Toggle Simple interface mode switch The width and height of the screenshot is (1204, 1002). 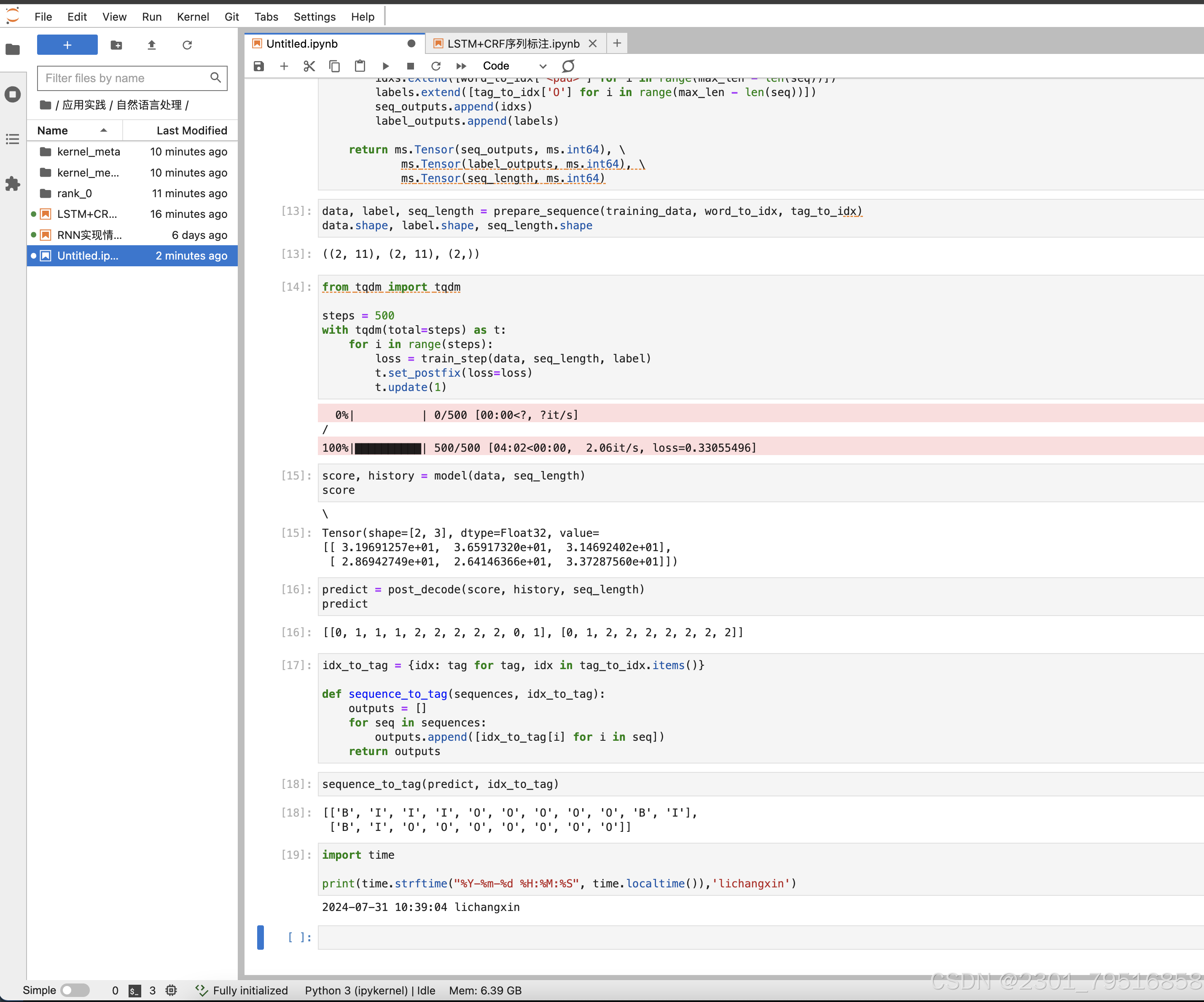coord(75,990)
